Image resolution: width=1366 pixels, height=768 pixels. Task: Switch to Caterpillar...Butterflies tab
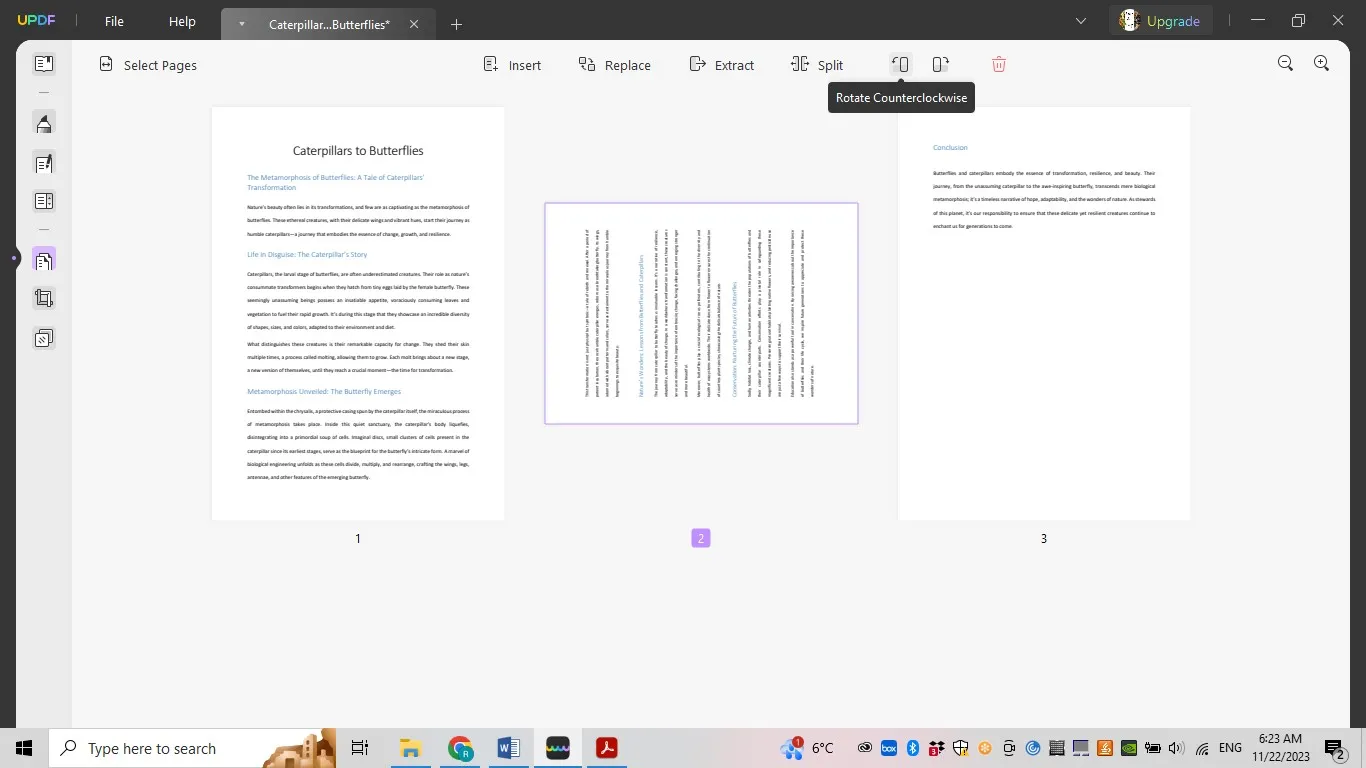coord(329,24)
